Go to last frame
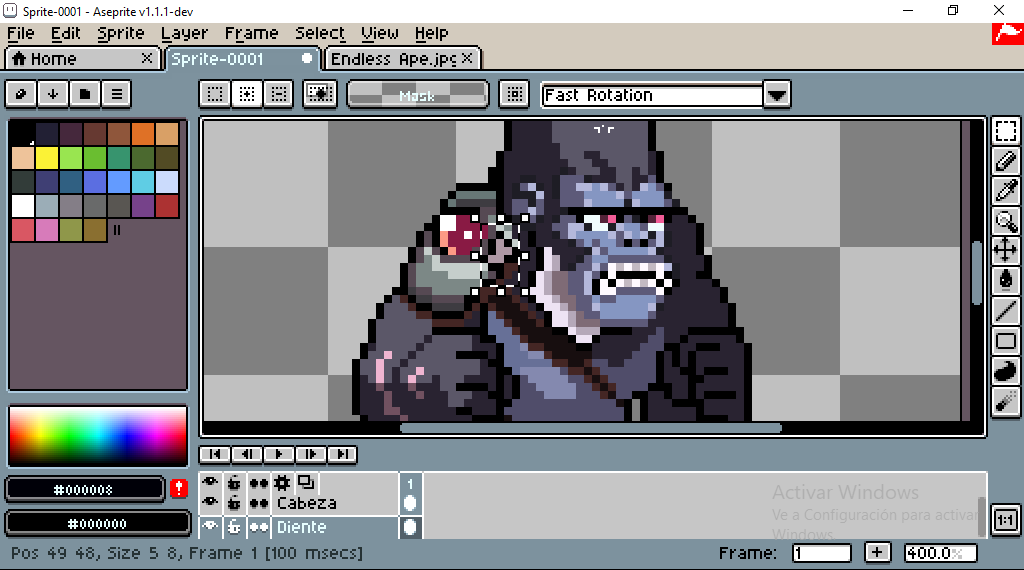The width and height of the screenshot is (1024, 570). pos(342,454)
